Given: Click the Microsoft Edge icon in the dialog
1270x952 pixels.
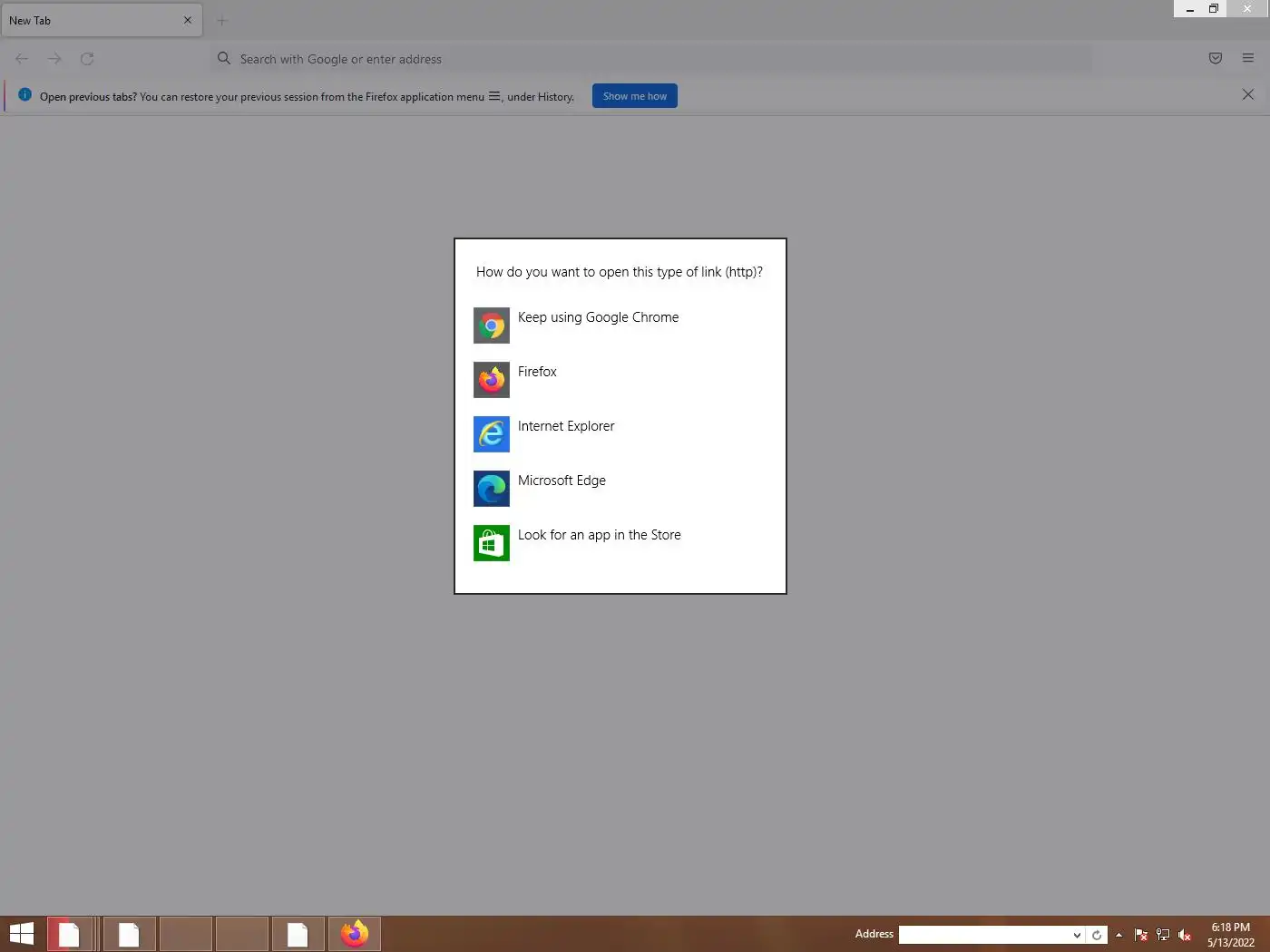Looking at the screenshot, I should pyautogui.click(x=492, y=489).
